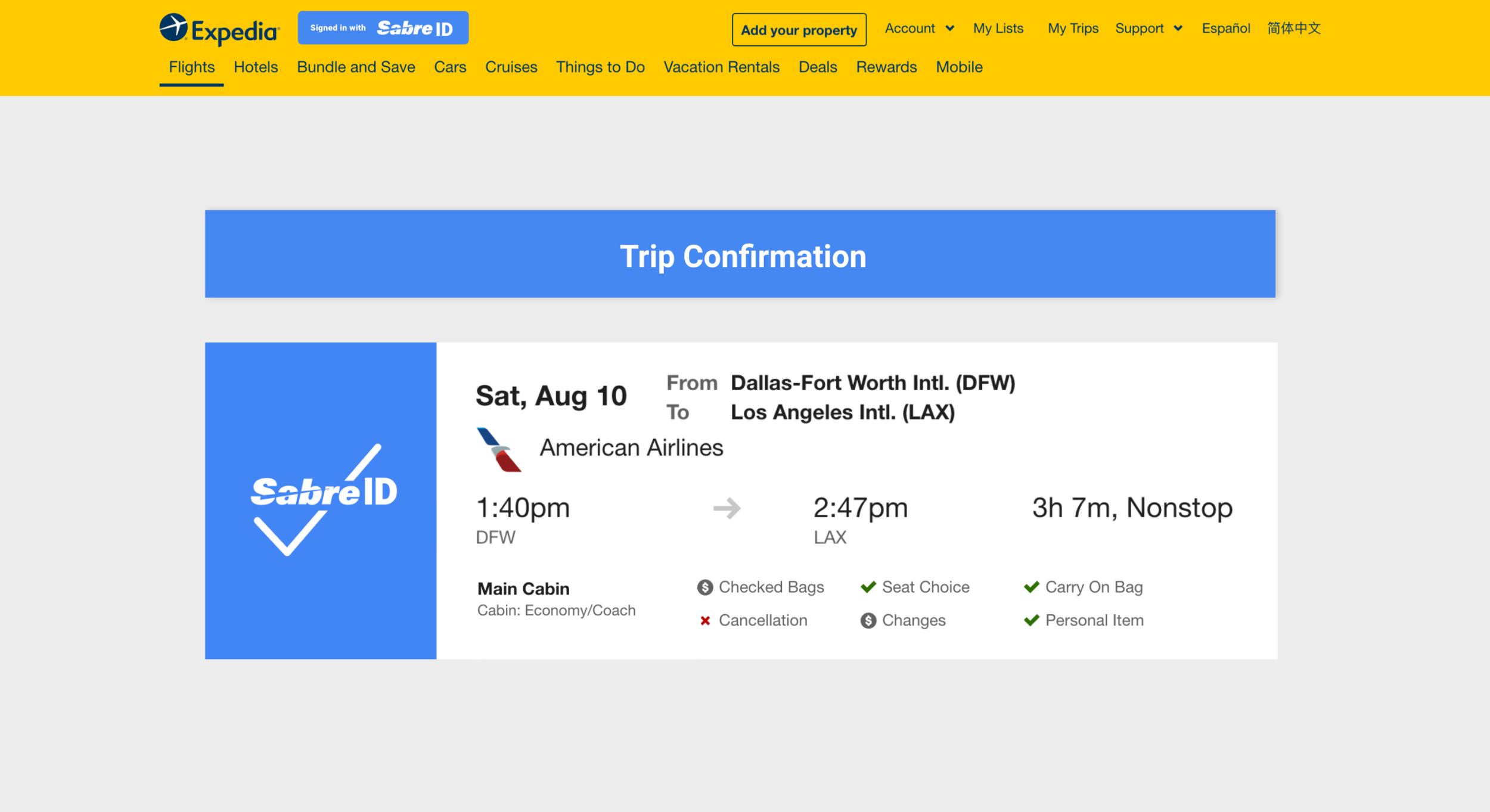1490x812 pixels.
Task: Expand the Account dropdown
Action: click(x=919, y=29)
